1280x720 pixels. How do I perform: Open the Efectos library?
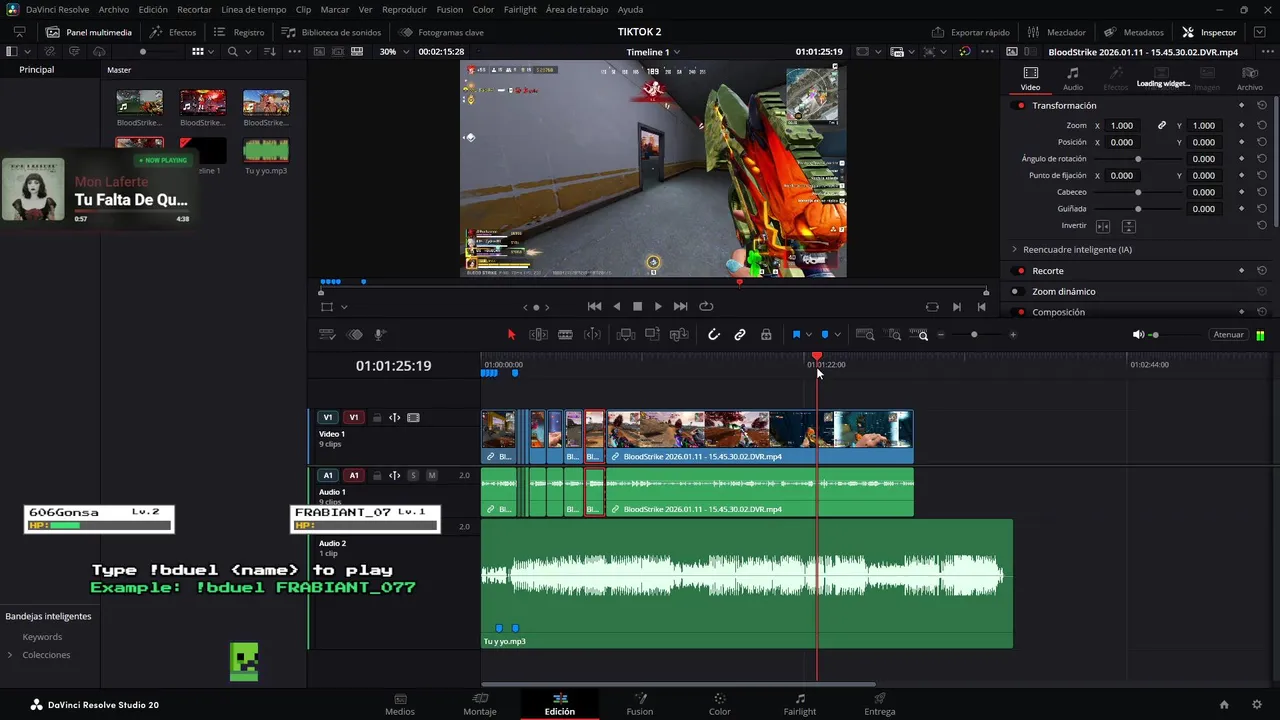click(173, 32)
